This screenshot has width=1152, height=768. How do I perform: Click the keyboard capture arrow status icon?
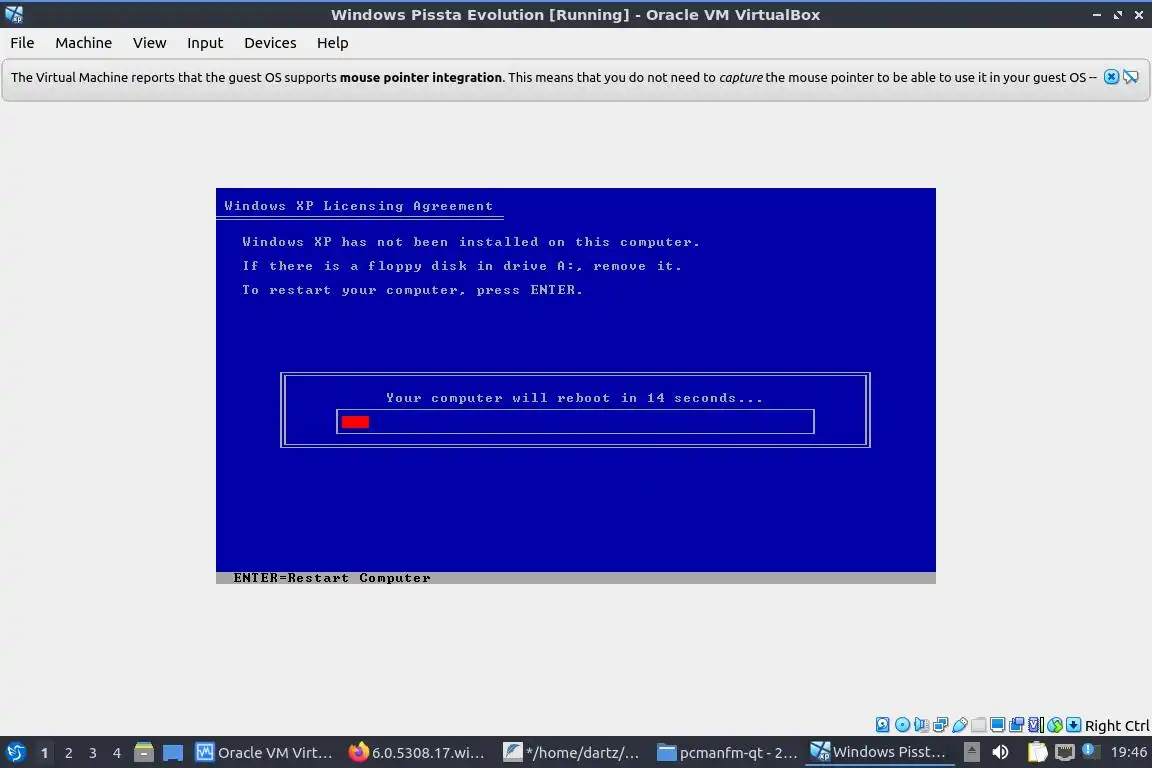[1073, 725]
